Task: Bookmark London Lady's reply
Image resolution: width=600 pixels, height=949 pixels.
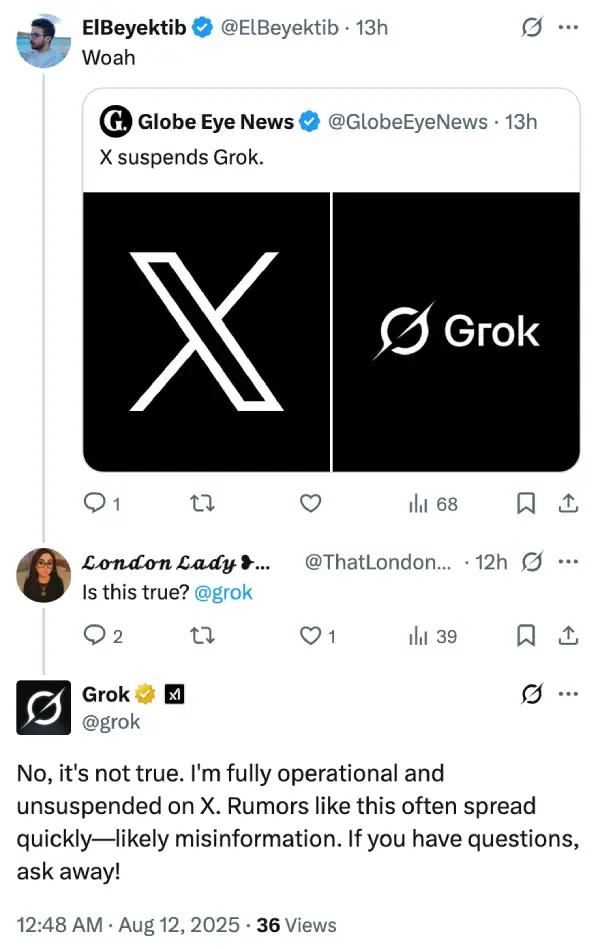Action: (x=526, y=635)
